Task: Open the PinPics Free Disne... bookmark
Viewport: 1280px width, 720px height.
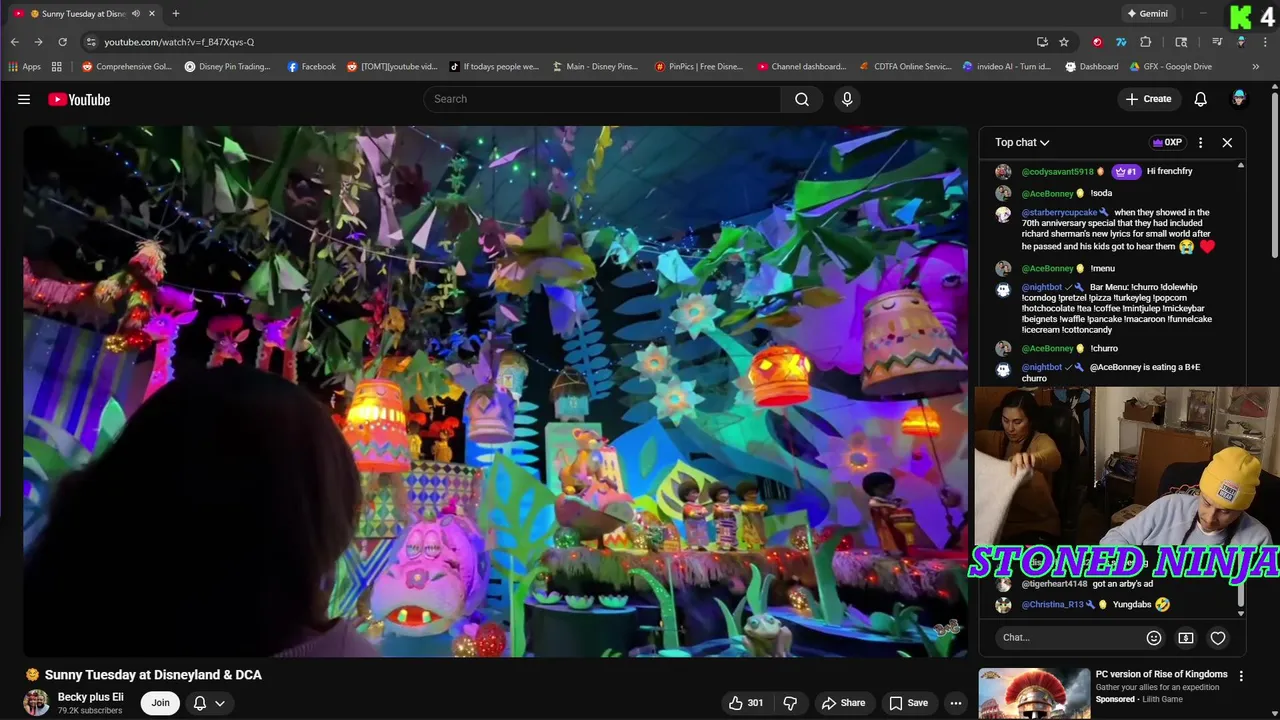Action: 698,67
